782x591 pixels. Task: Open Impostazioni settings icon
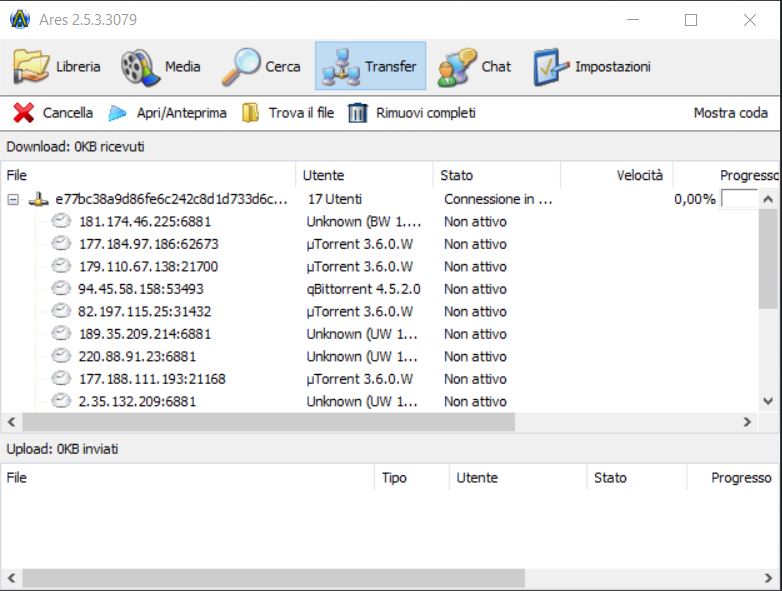551,67
